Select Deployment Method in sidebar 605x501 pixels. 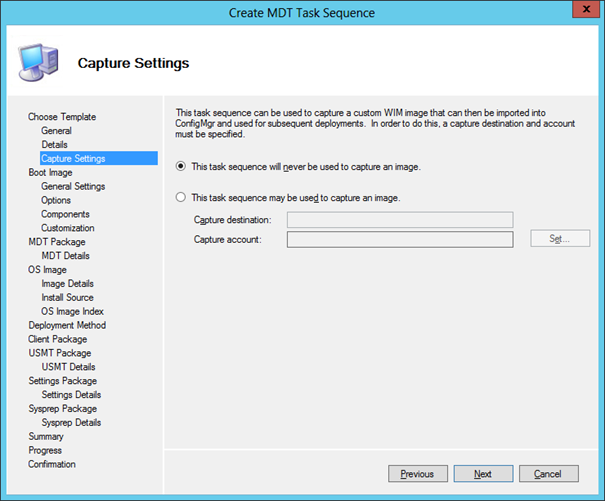click(x=67, y=325)
